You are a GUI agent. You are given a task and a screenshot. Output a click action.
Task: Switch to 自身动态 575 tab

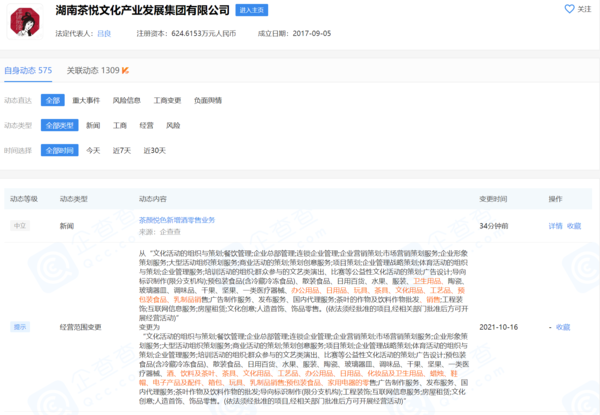point(28,70)
